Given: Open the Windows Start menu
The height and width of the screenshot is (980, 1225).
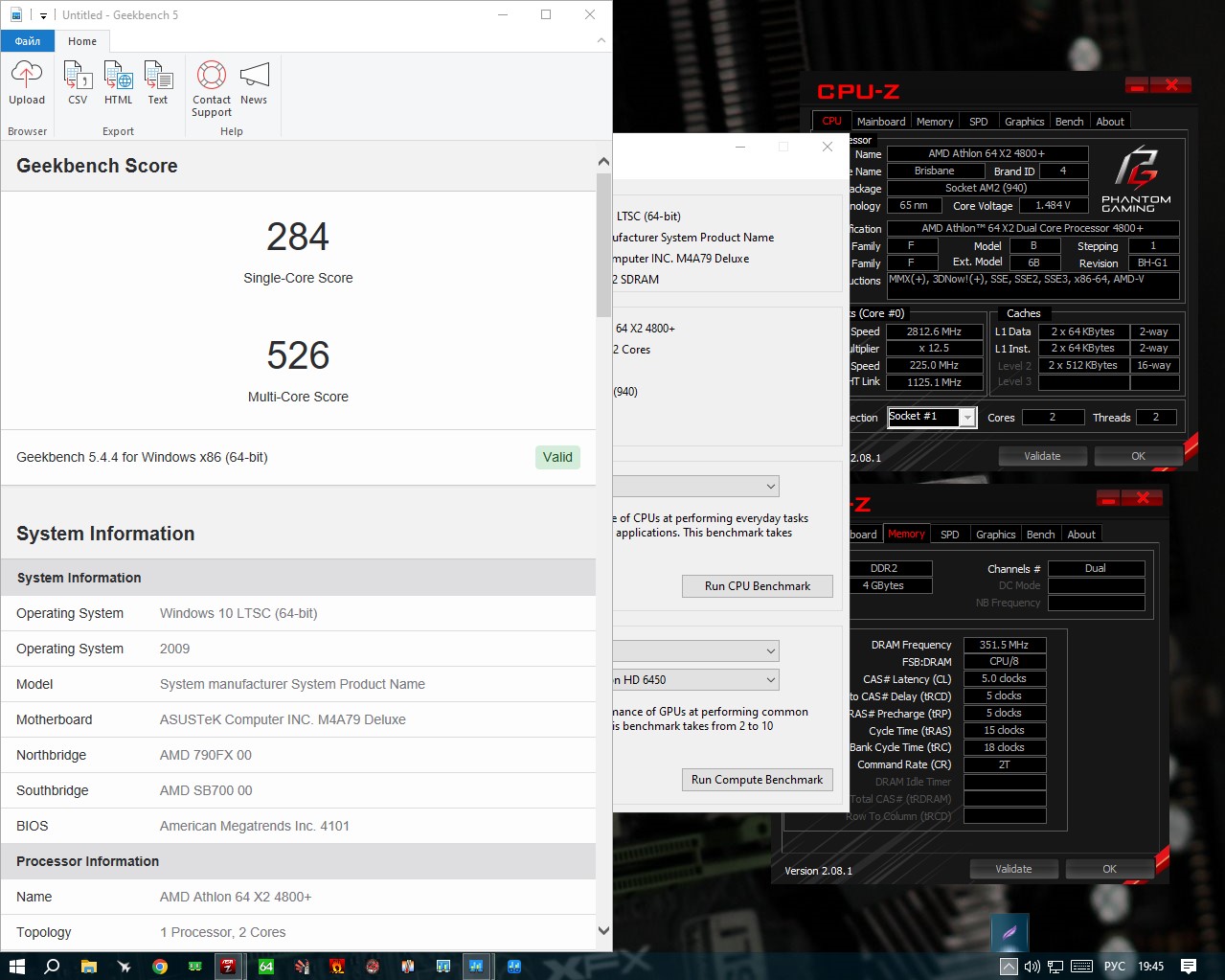Looking at the screenshot, I should (x=16, y=966).
